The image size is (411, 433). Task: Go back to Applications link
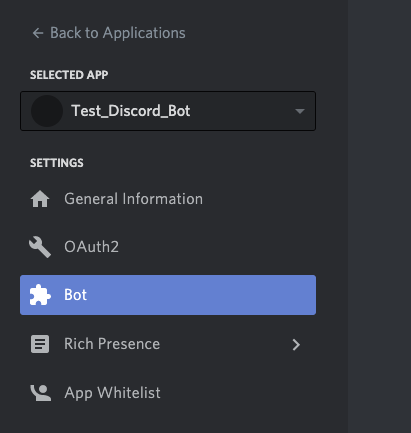(109, 33)
